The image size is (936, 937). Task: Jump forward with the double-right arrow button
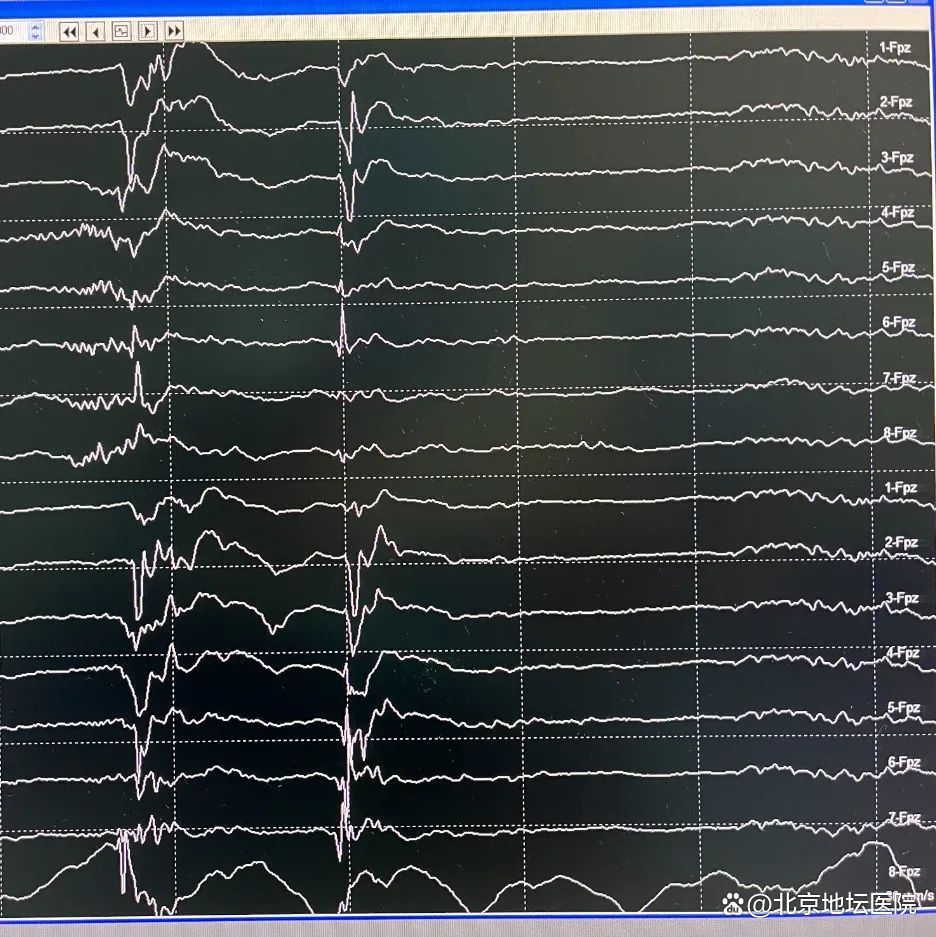174,32
